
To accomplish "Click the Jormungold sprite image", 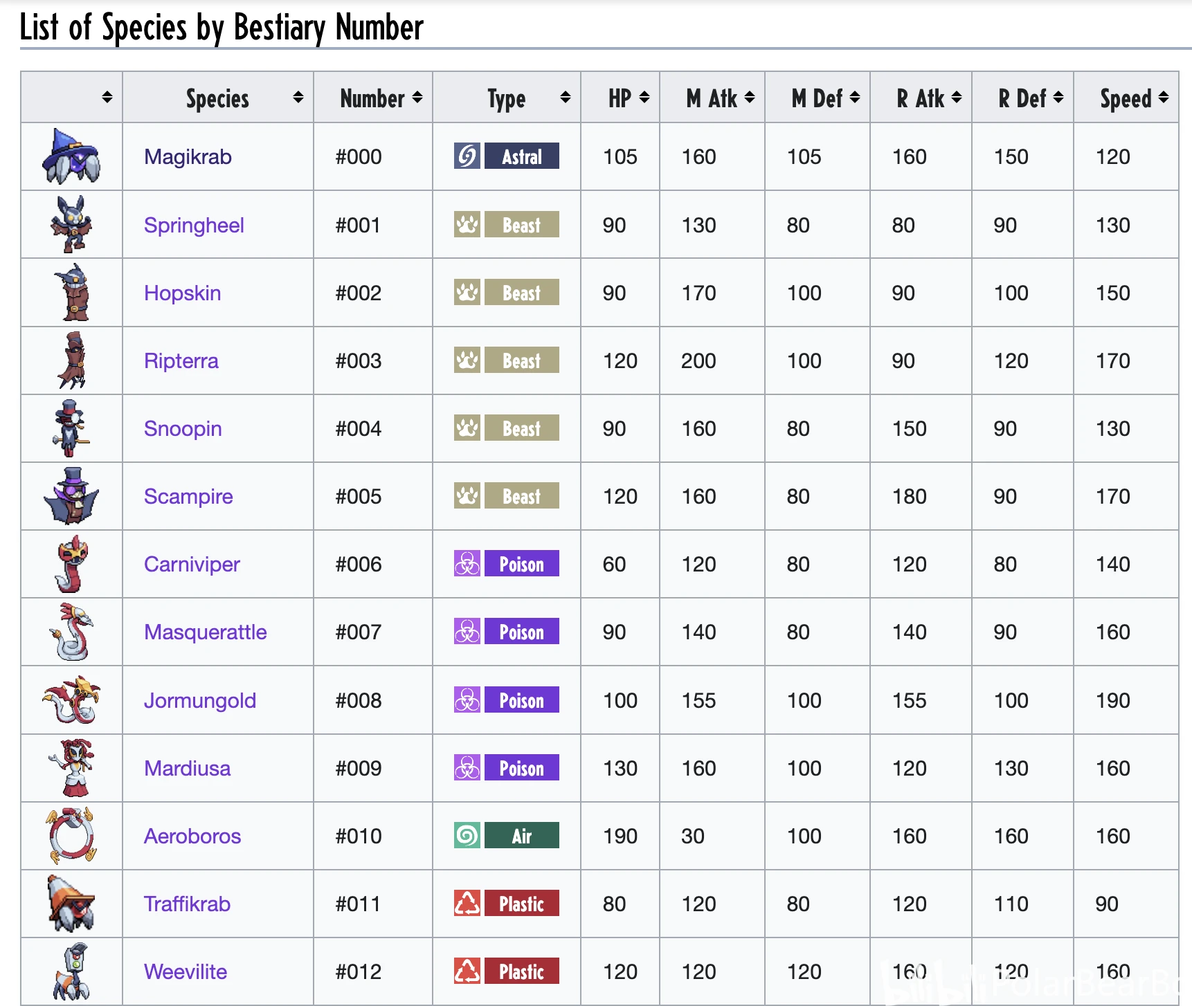I will tap(71, 700).
